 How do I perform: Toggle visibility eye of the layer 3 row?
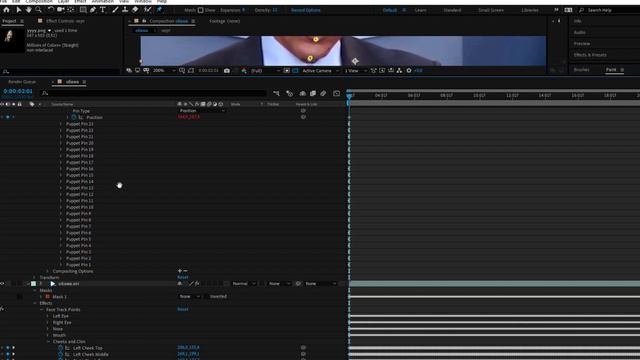click(2, 283)
